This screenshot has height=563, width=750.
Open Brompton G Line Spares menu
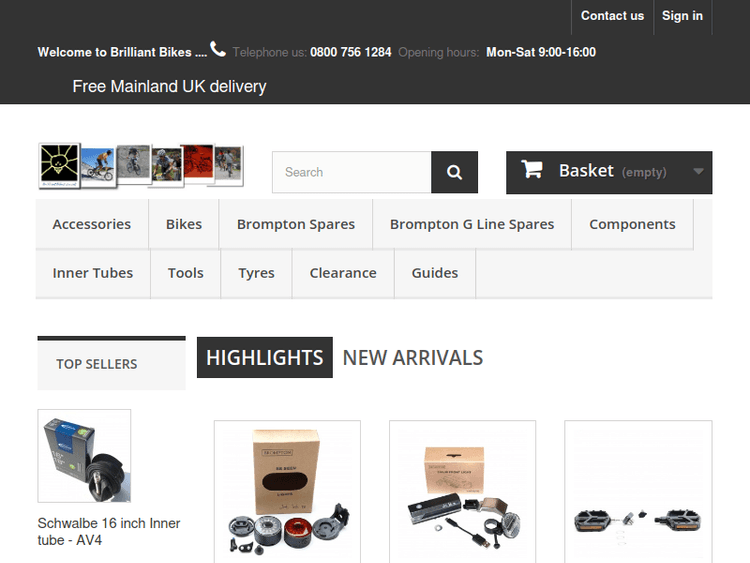472,224
